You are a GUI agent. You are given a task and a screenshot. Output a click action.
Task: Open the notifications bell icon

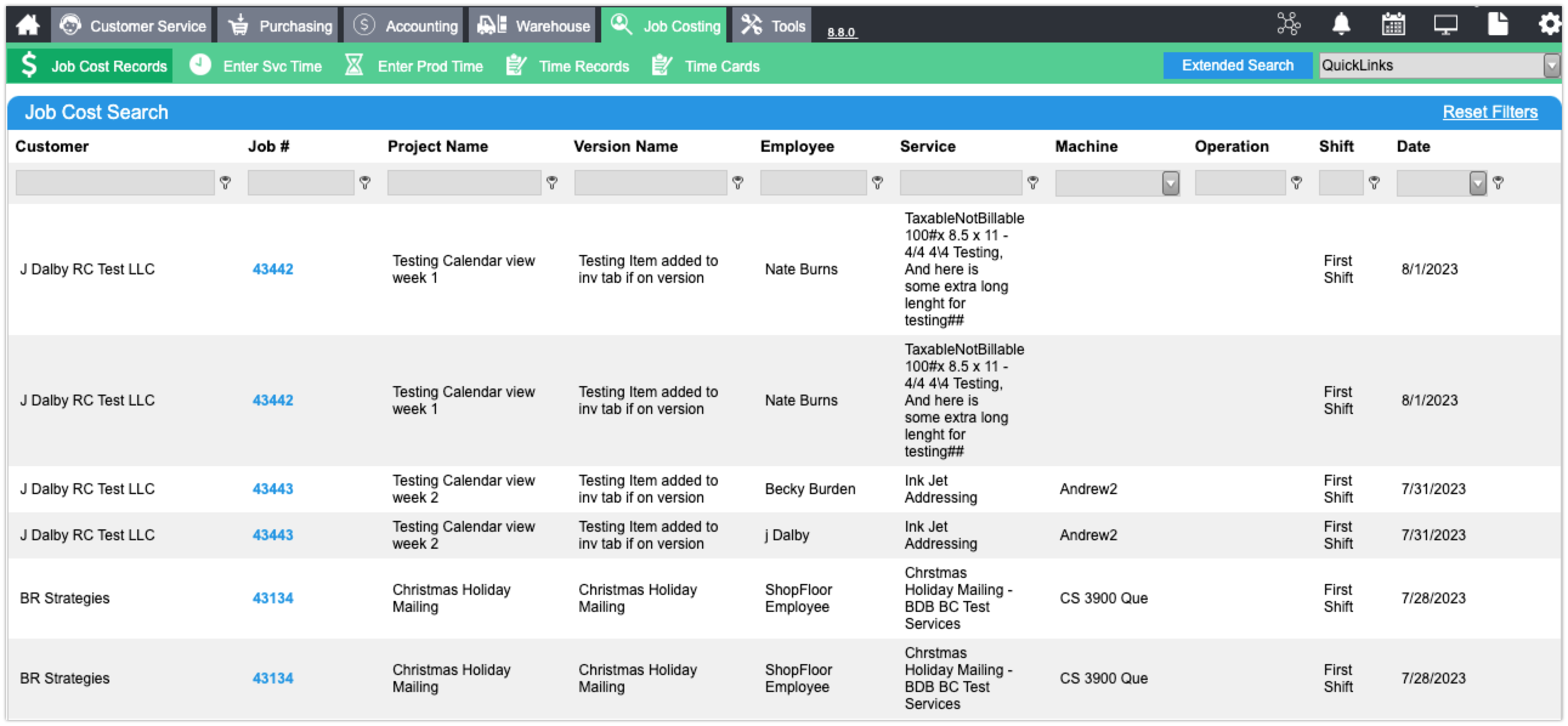point(1341,24)
